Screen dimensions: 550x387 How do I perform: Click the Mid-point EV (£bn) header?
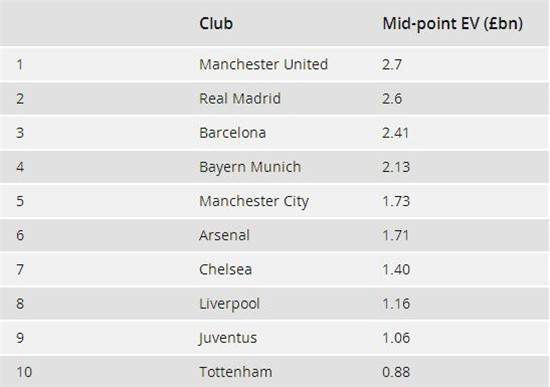[452, 24]
